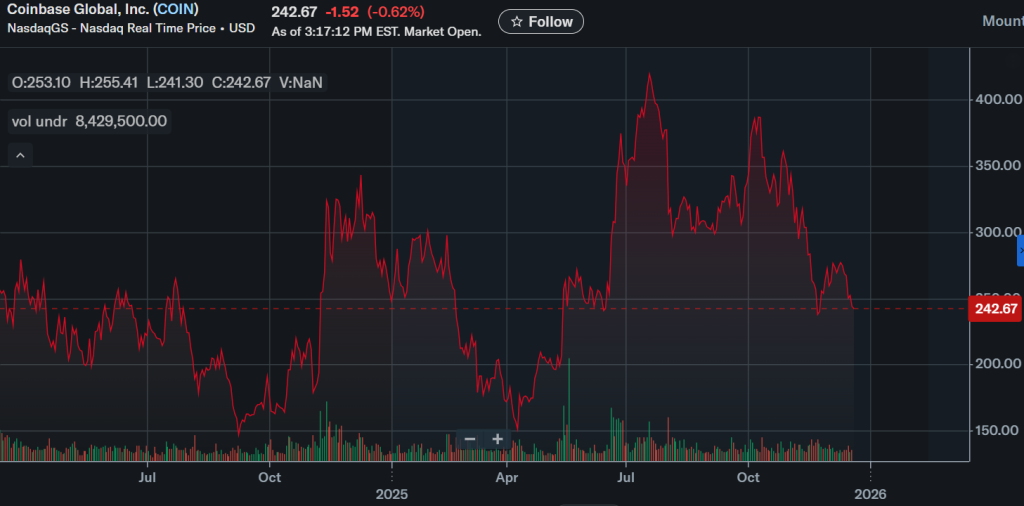The height and width of the screenshot is (506, 1024).
Task: Click the blue arrow tab on right edge
Action: (1020, 249)
